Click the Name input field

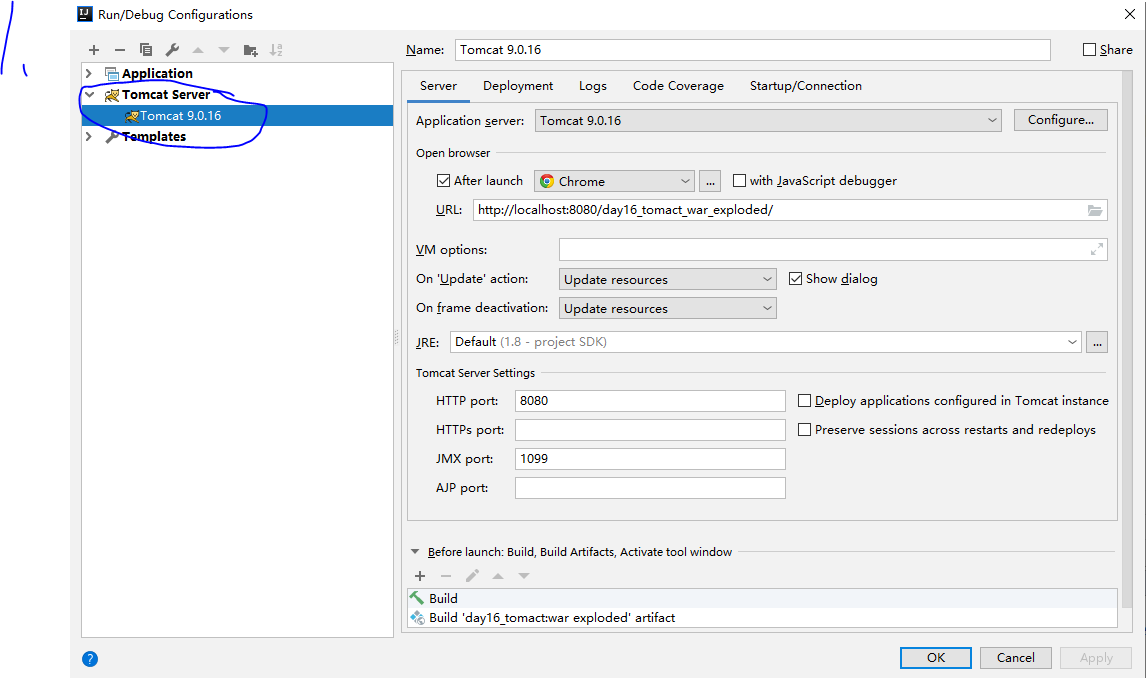click(x=752, y=50)
